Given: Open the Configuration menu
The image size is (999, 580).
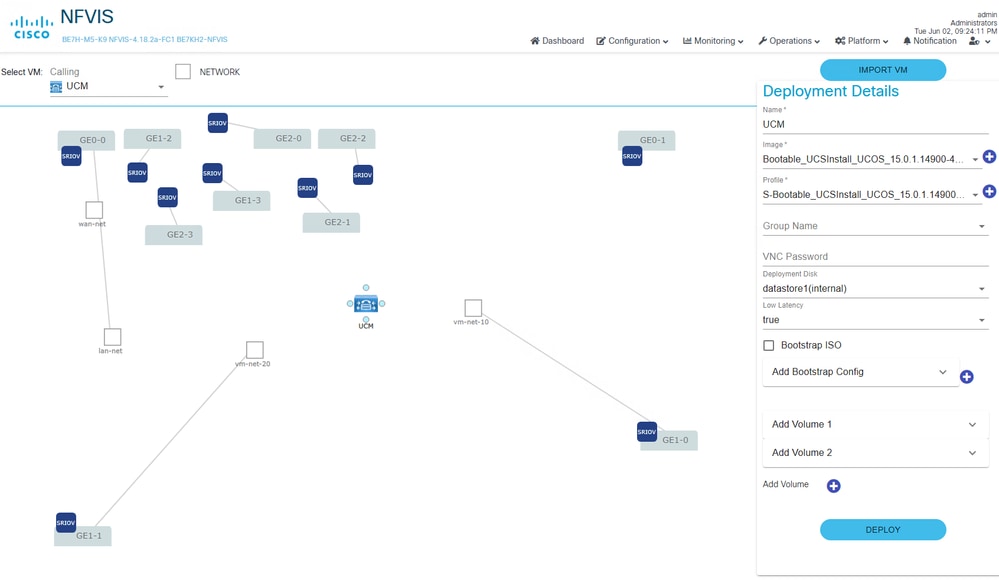Looking at the screenshot, I should tap(632, 41).
